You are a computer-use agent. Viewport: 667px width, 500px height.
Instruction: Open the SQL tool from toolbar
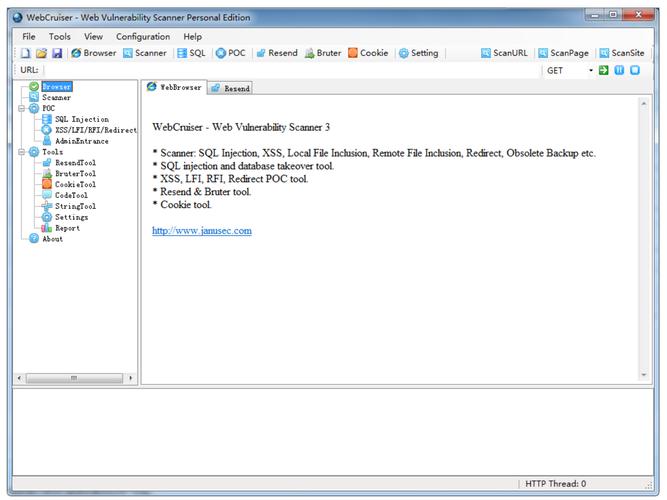click(x=190, y=53)
